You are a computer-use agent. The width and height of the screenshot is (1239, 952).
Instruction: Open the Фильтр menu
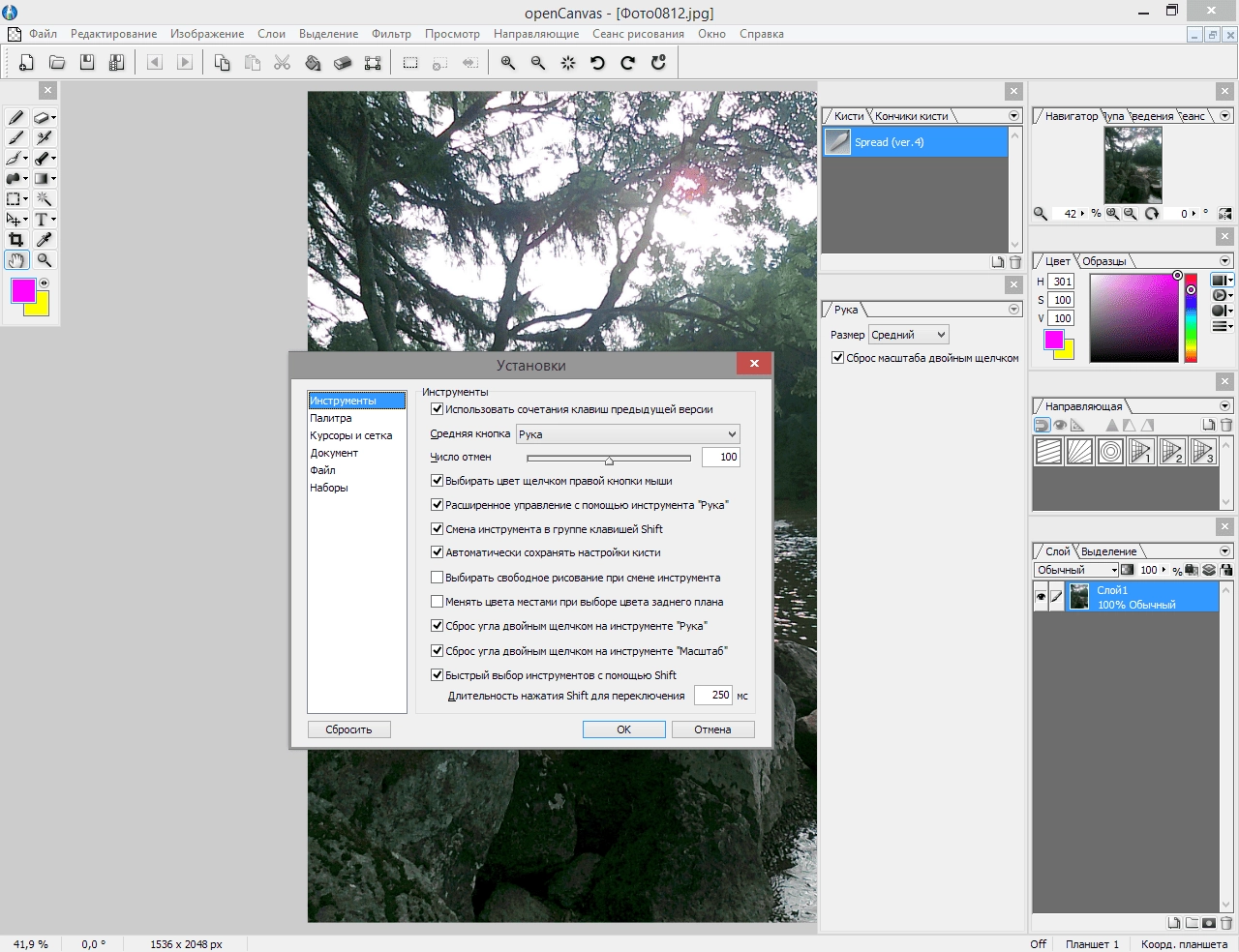[x=391, y=34]
